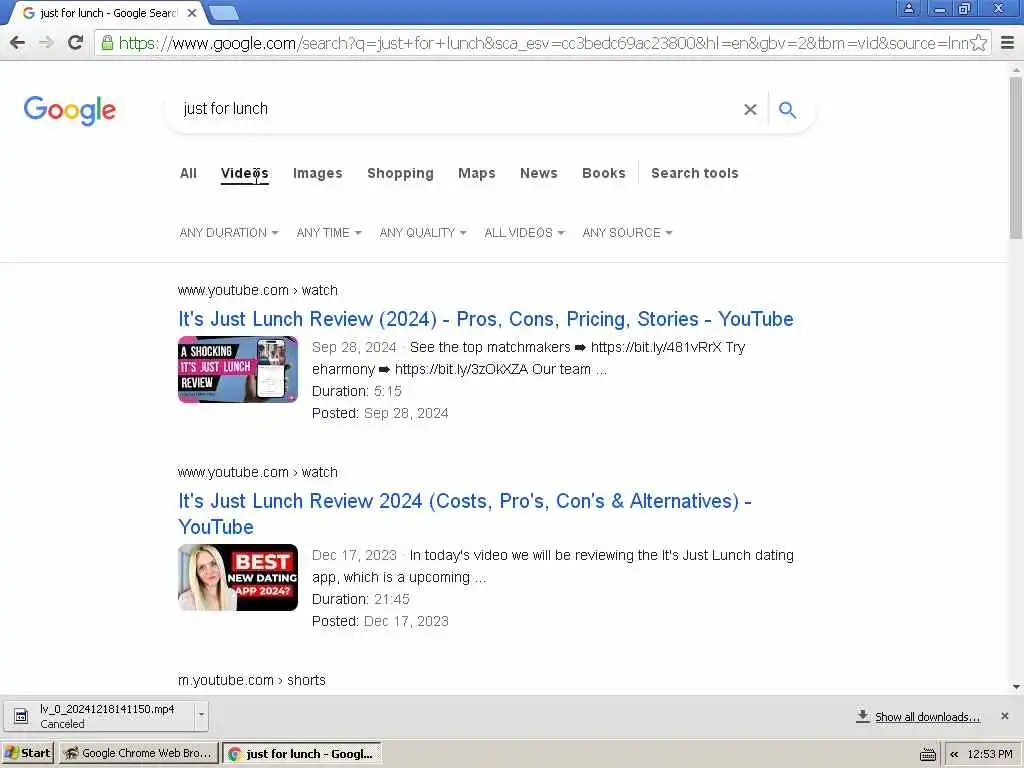Click the 'Duration: 5:15' text

point(357,391)
